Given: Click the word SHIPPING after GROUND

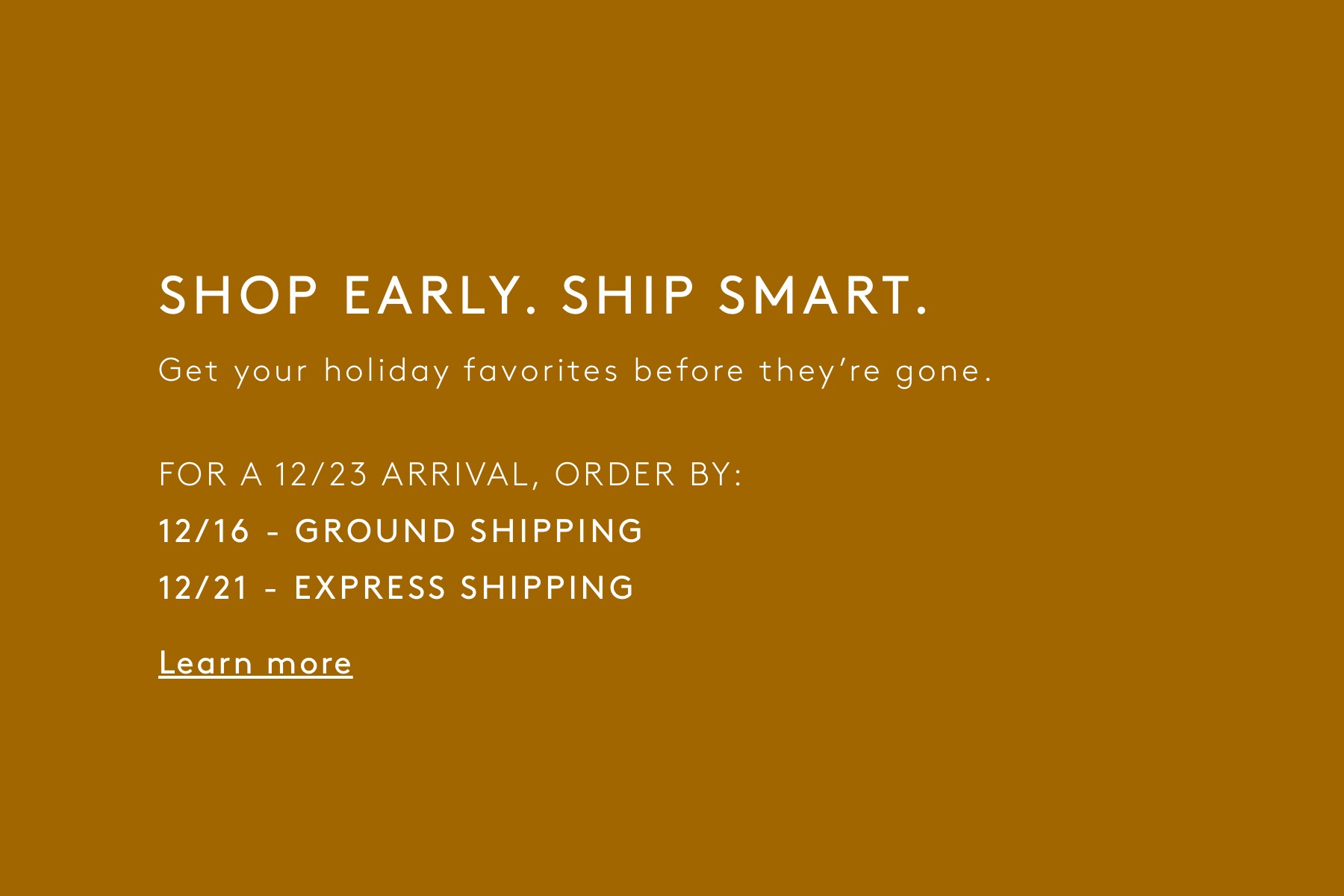Looking at the screenshot, I should (556, 532).
